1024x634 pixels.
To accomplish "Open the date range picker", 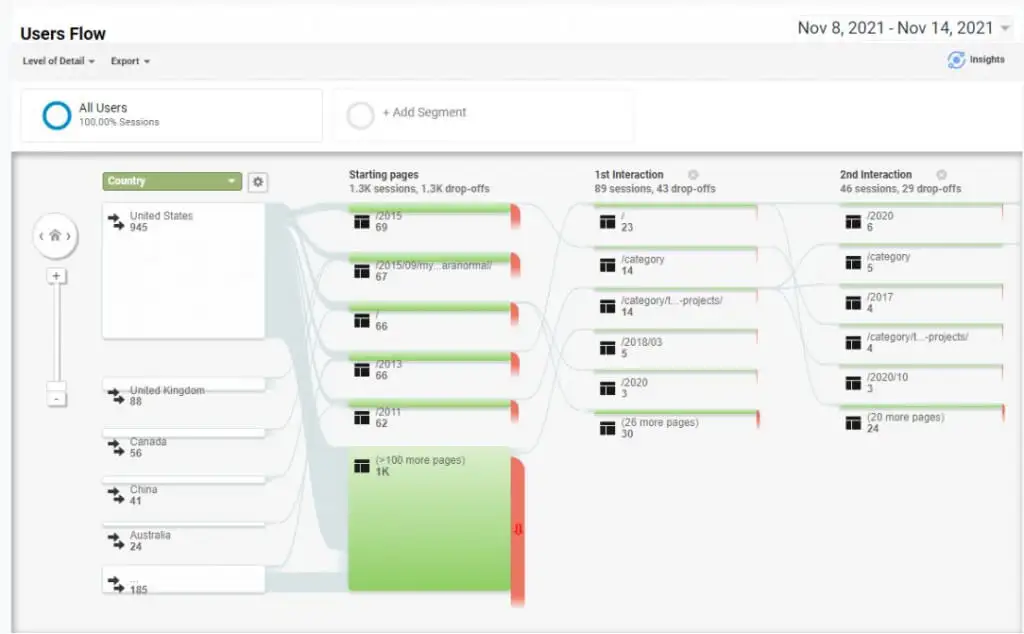I will click(x=904, y=28).
